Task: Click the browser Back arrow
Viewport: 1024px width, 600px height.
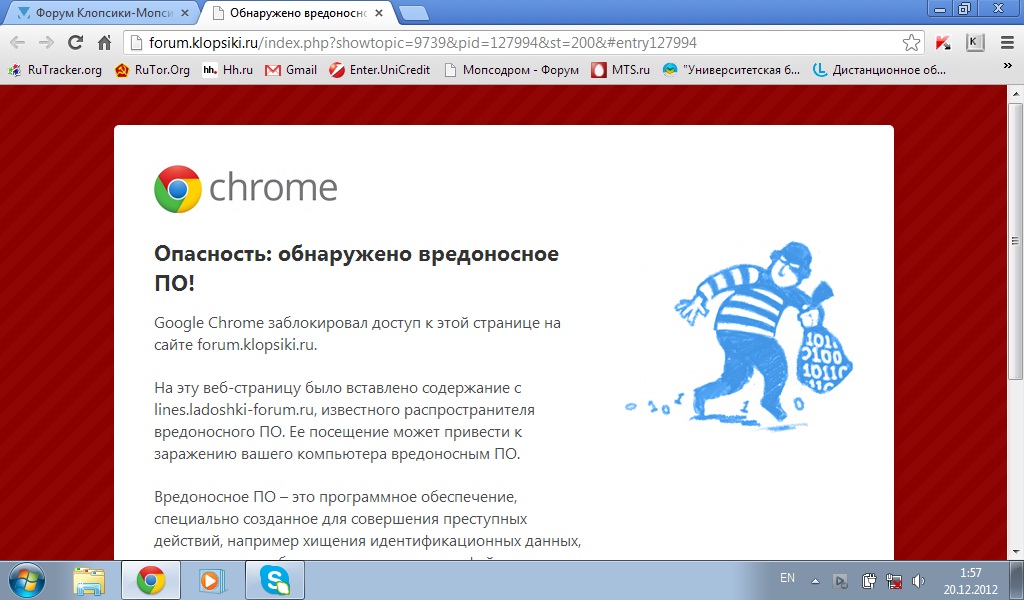Action: click(18, 43)
